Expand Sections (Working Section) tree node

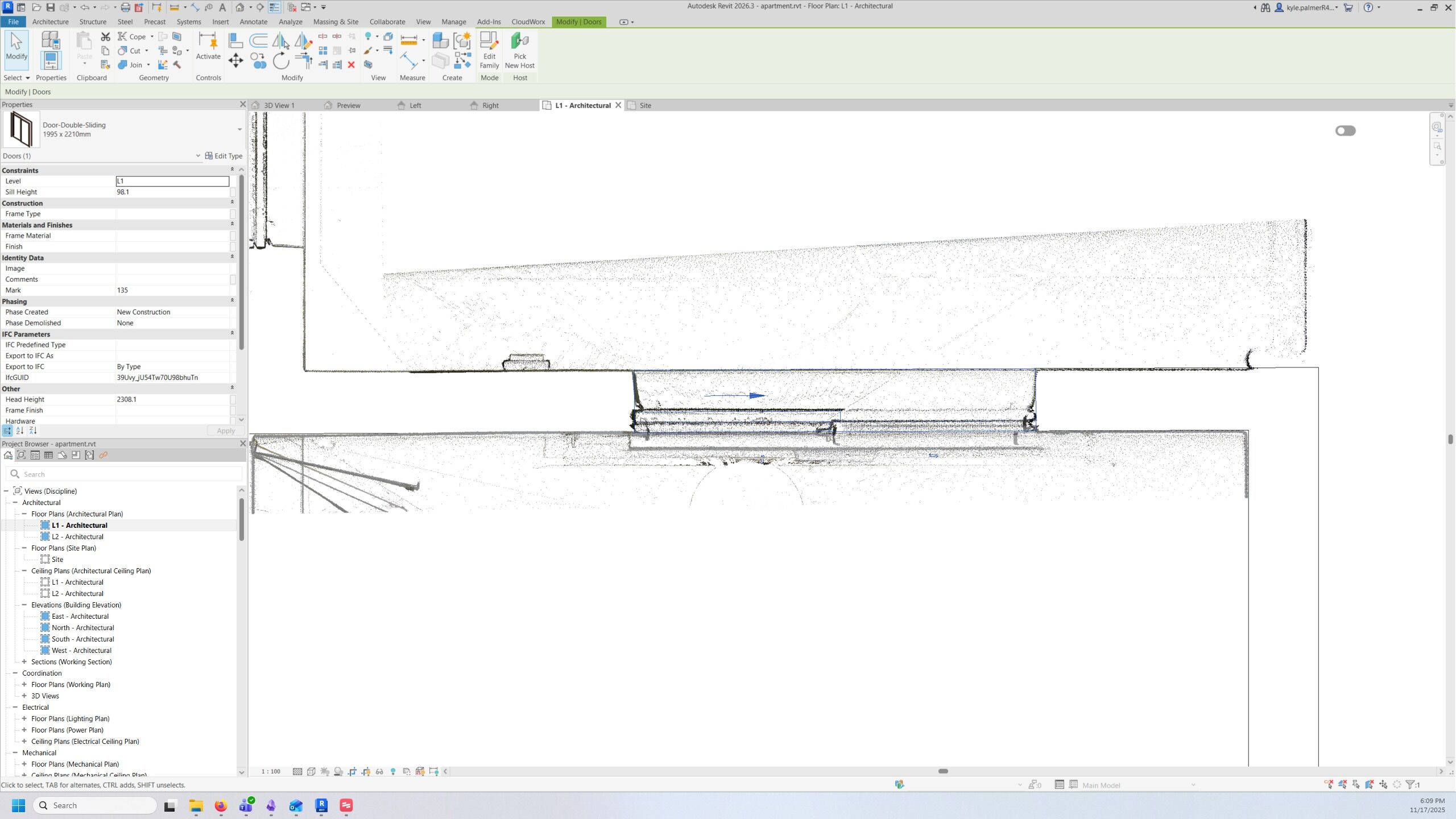24,662
